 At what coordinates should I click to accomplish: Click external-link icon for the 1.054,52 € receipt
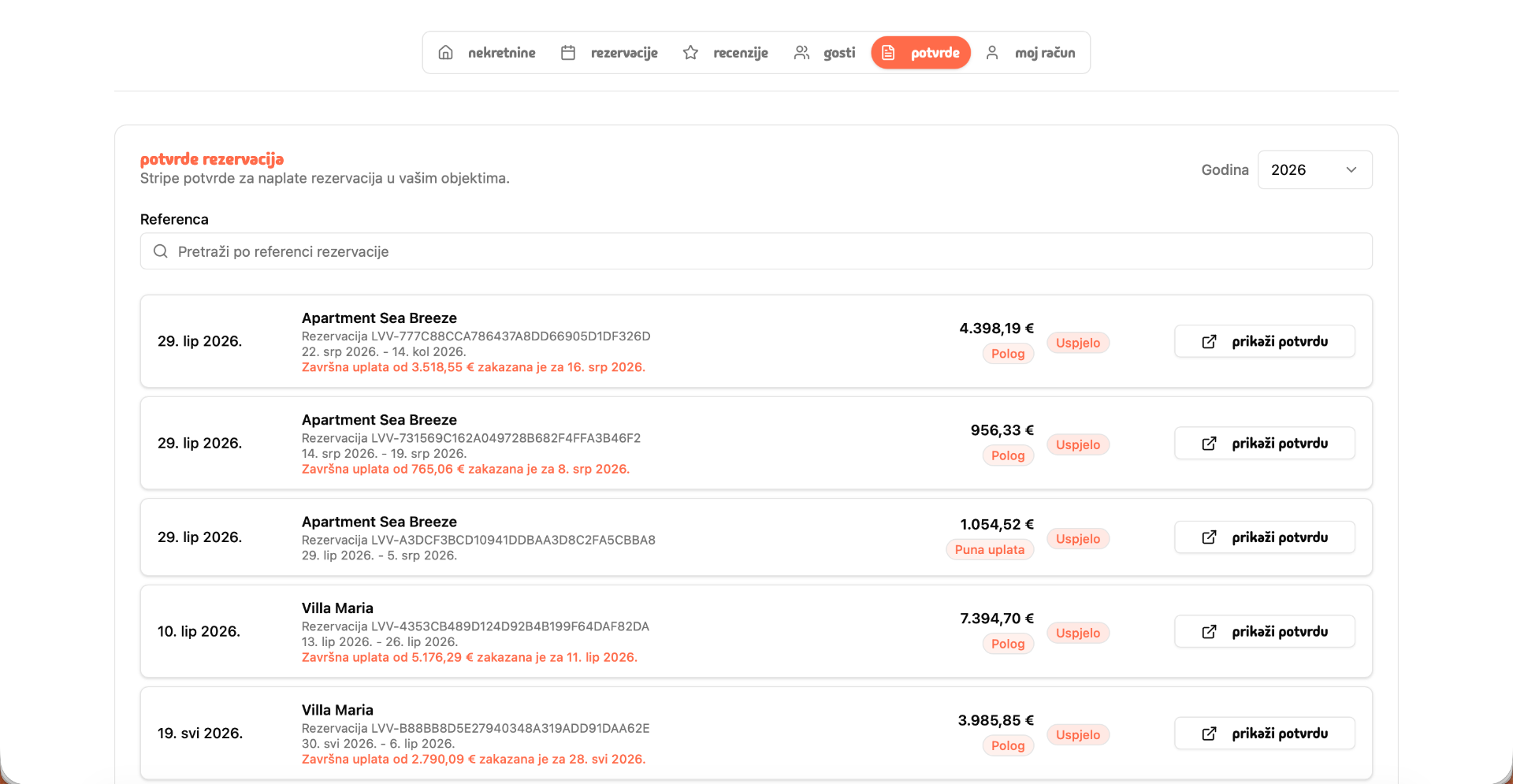1209,537
